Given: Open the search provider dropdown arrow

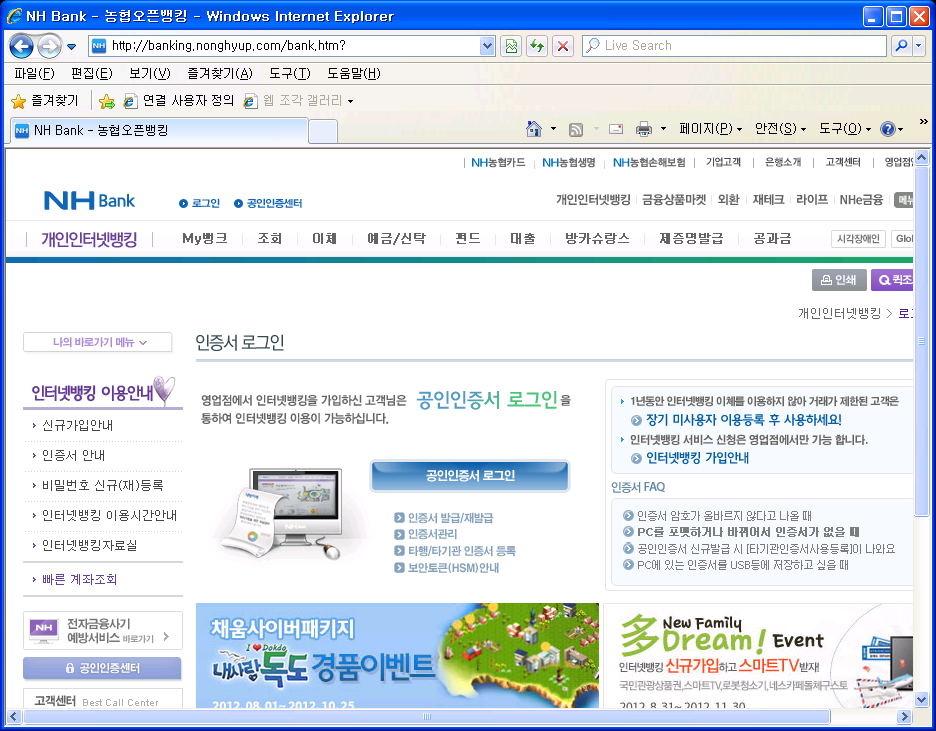Looking at the screenshot, I should point(919,45).
